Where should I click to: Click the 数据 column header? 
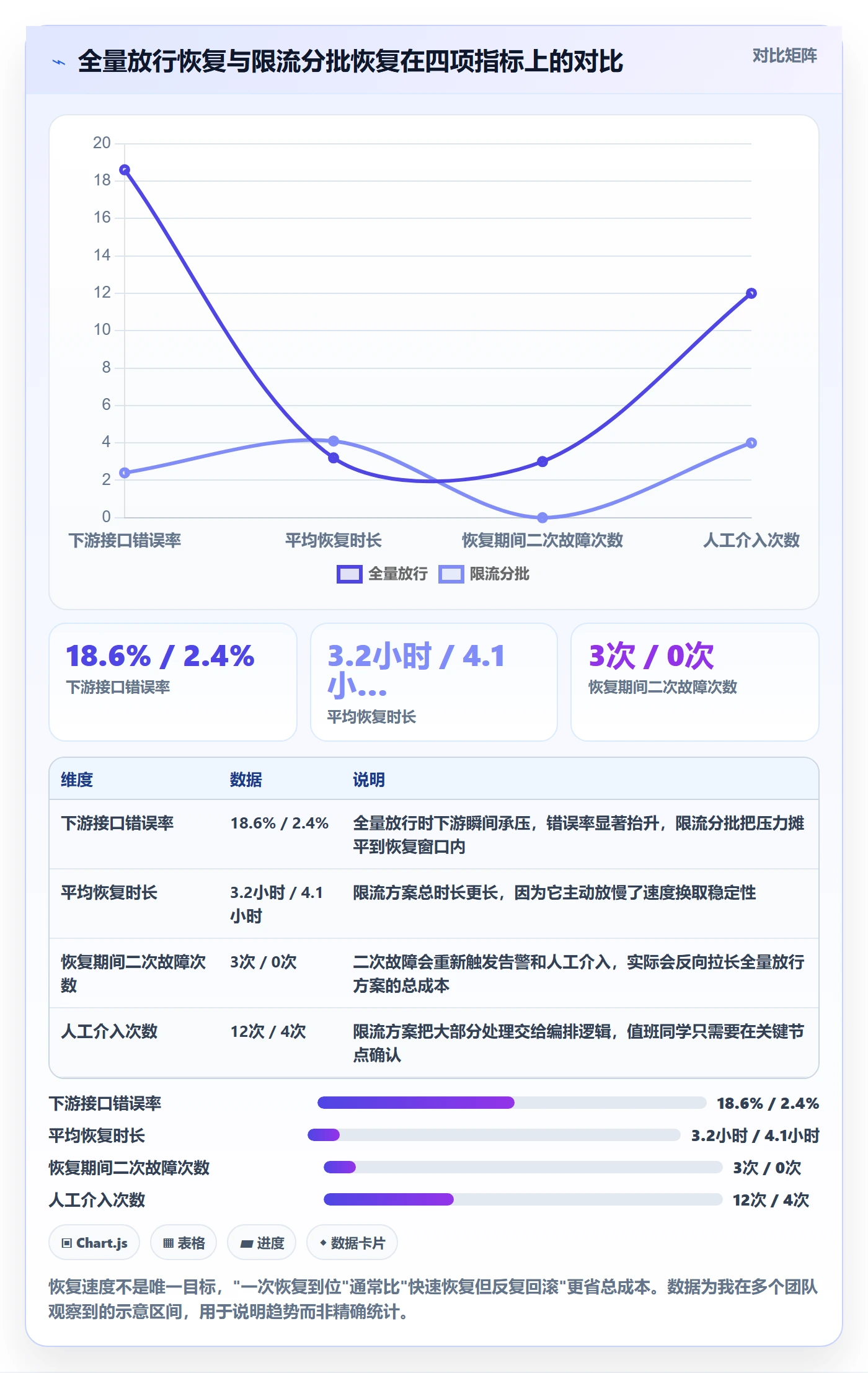[246, 780]
